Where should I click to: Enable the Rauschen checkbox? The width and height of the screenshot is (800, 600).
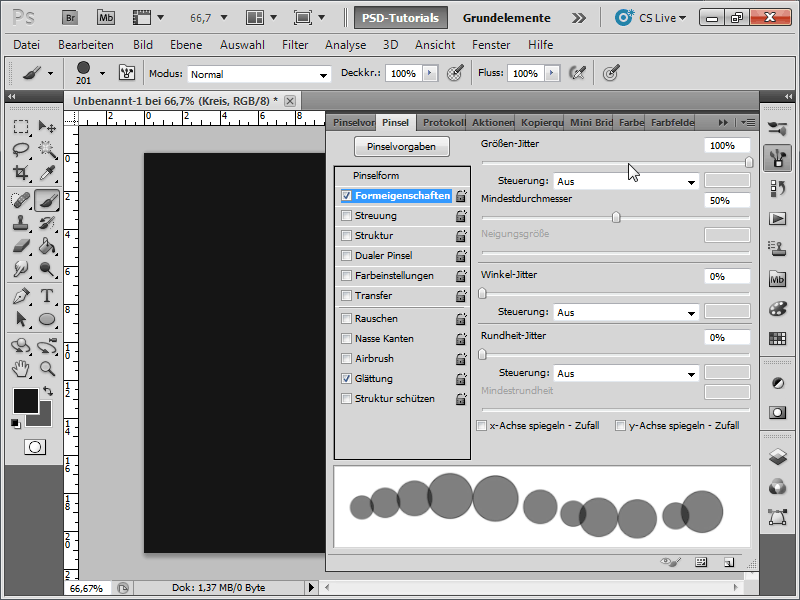click(346, 318)
